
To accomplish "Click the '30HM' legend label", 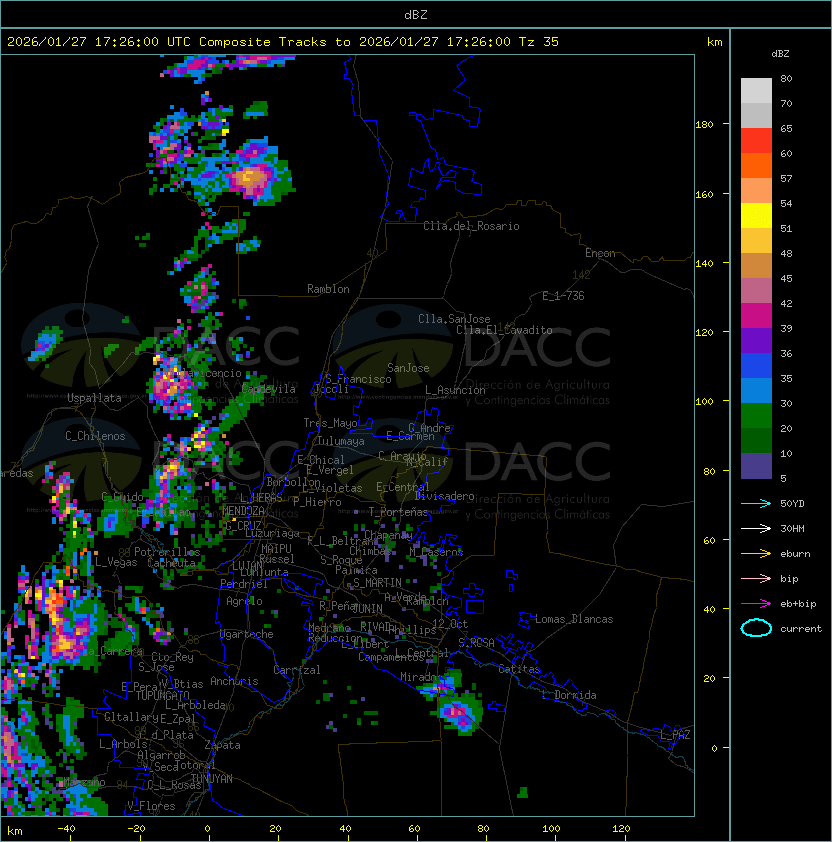I will [792, 528].
